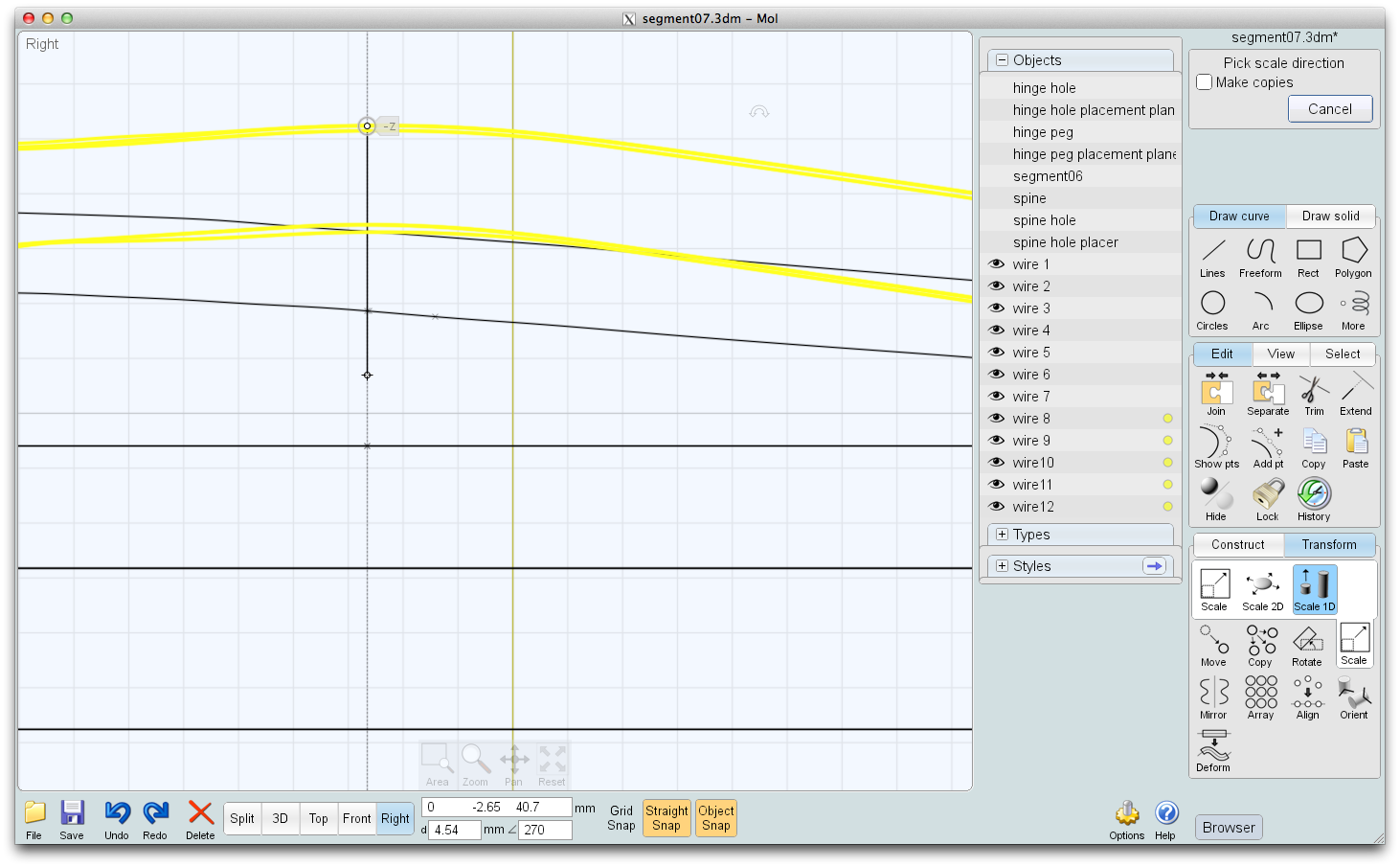Click the Styles arrow button
Viewport: 1400px width, 867px height.
coord(1155,566)
